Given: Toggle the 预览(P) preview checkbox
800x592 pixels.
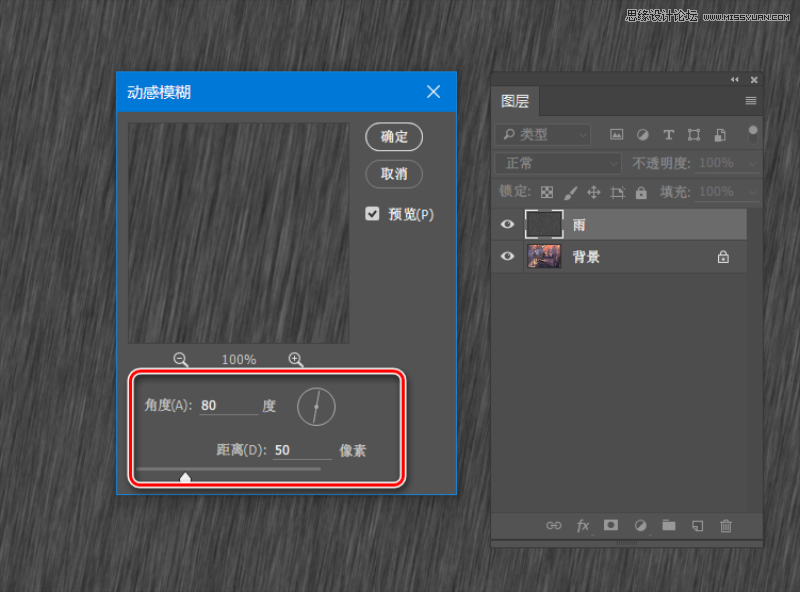Looking at the screenshot, I should point(373,214).
